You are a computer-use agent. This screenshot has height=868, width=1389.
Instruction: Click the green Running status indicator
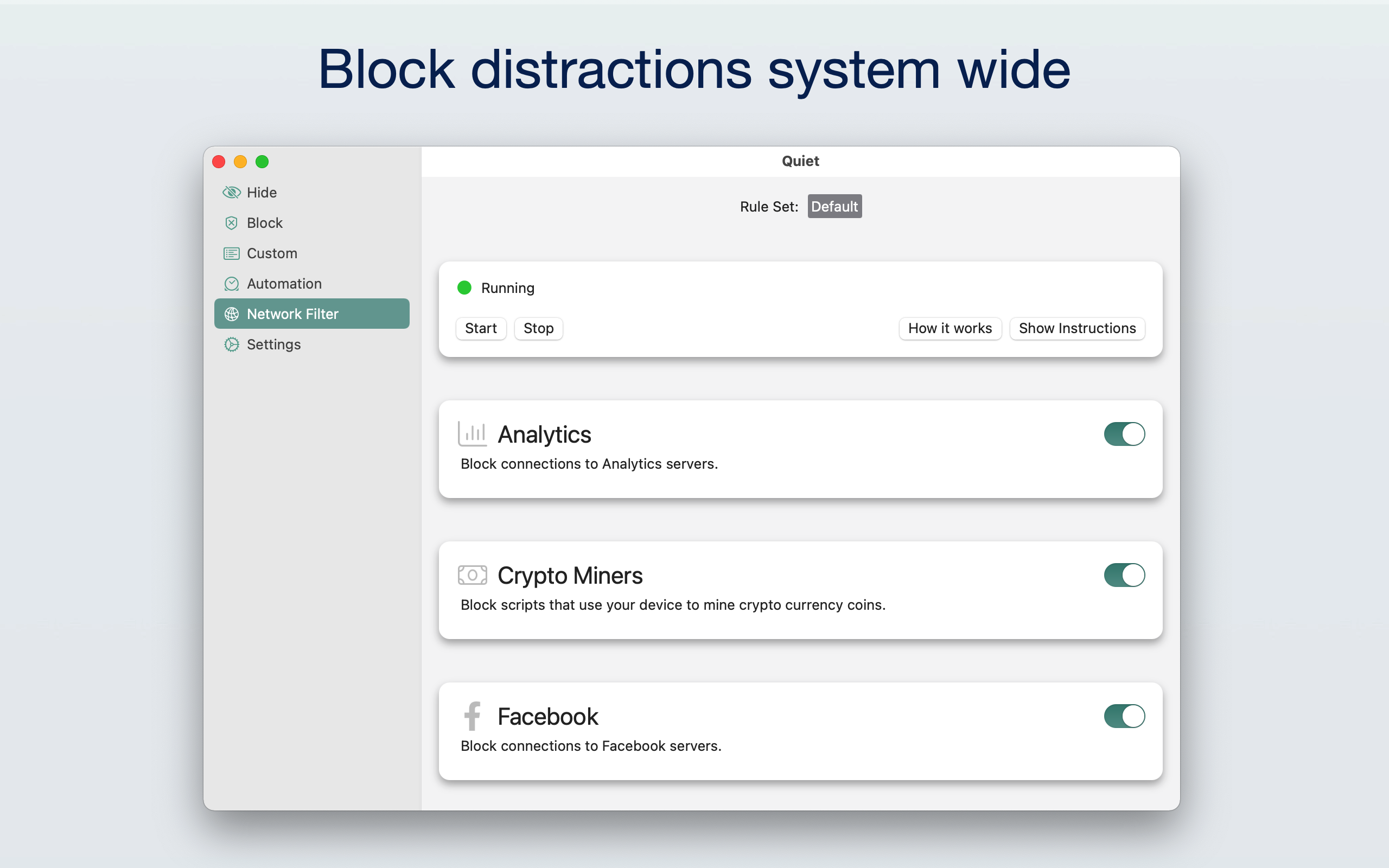point(464,288)
